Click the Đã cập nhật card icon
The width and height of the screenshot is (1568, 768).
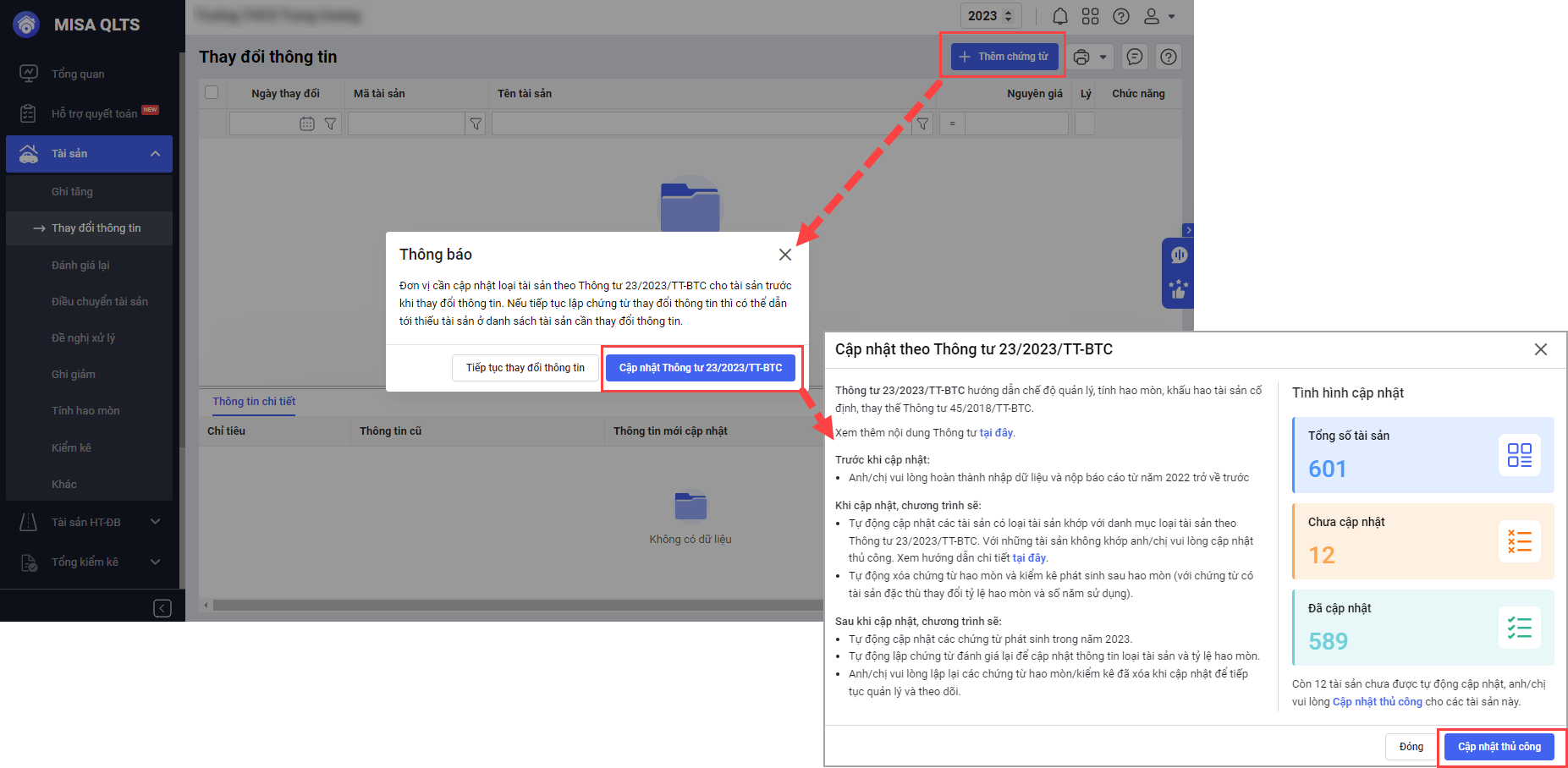point(1520,628)
